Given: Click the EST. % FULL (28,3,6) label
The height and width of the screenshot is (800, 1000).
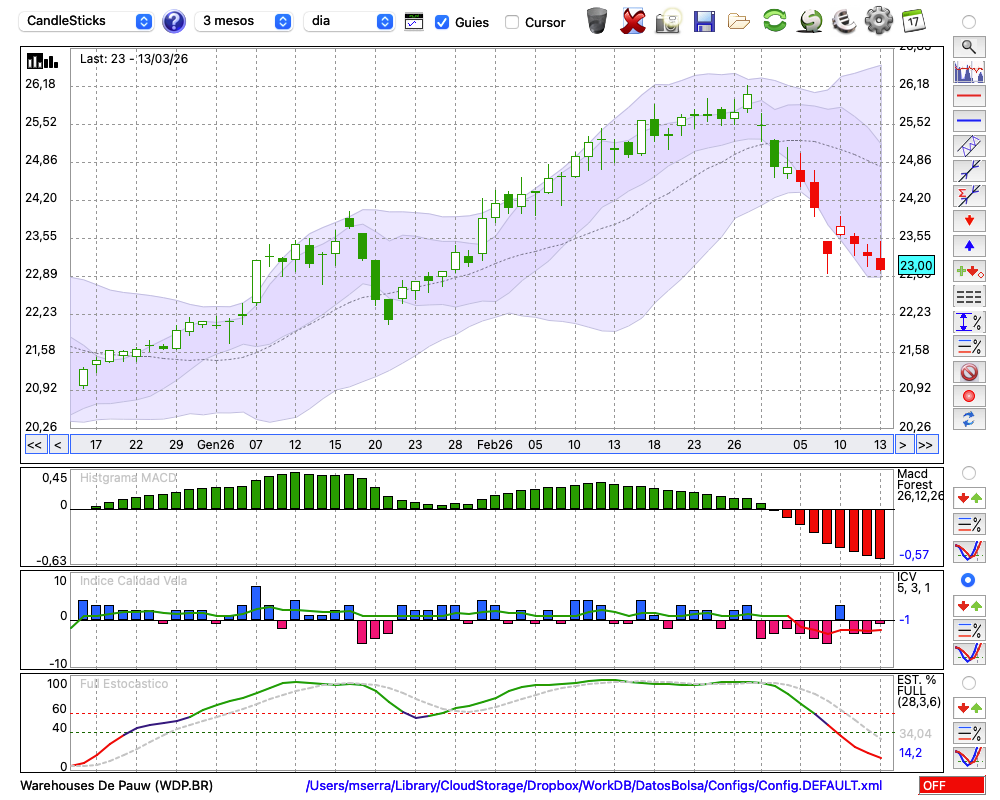Looking at the screenshot, I should 919,691.
